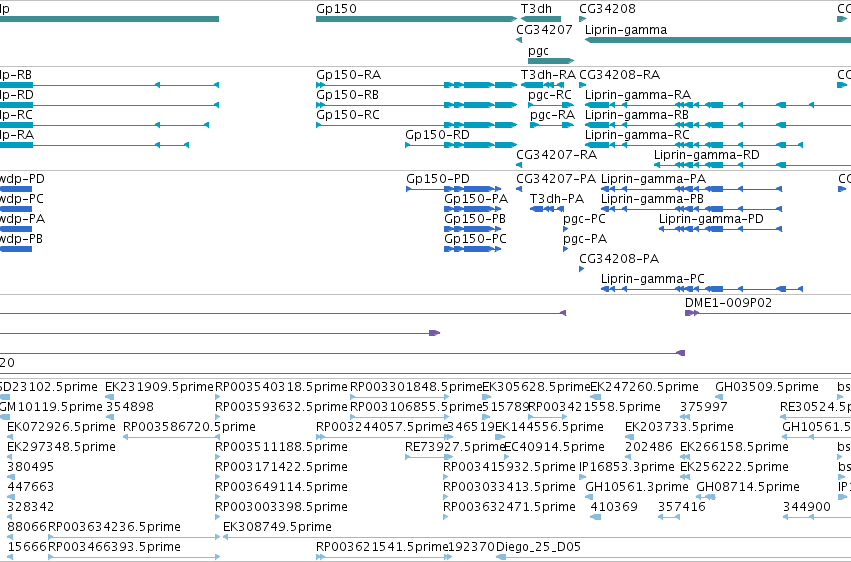The image size is (851, 562).
Task: Click the 357416 EST label
Action: (x=682, y=508)
